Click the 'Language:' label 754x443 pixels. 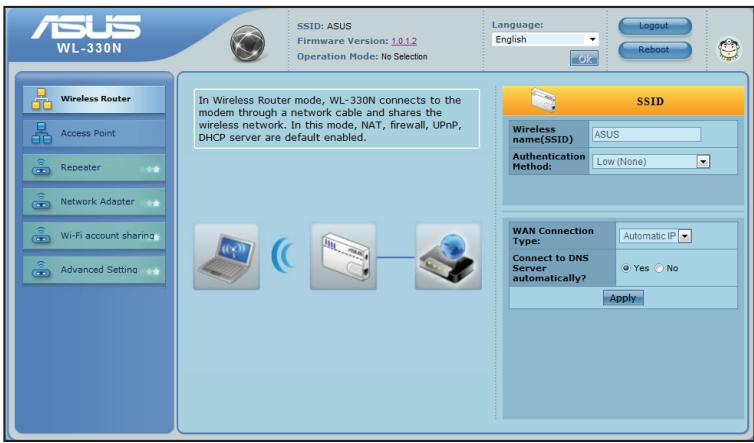tap(517, 25)
